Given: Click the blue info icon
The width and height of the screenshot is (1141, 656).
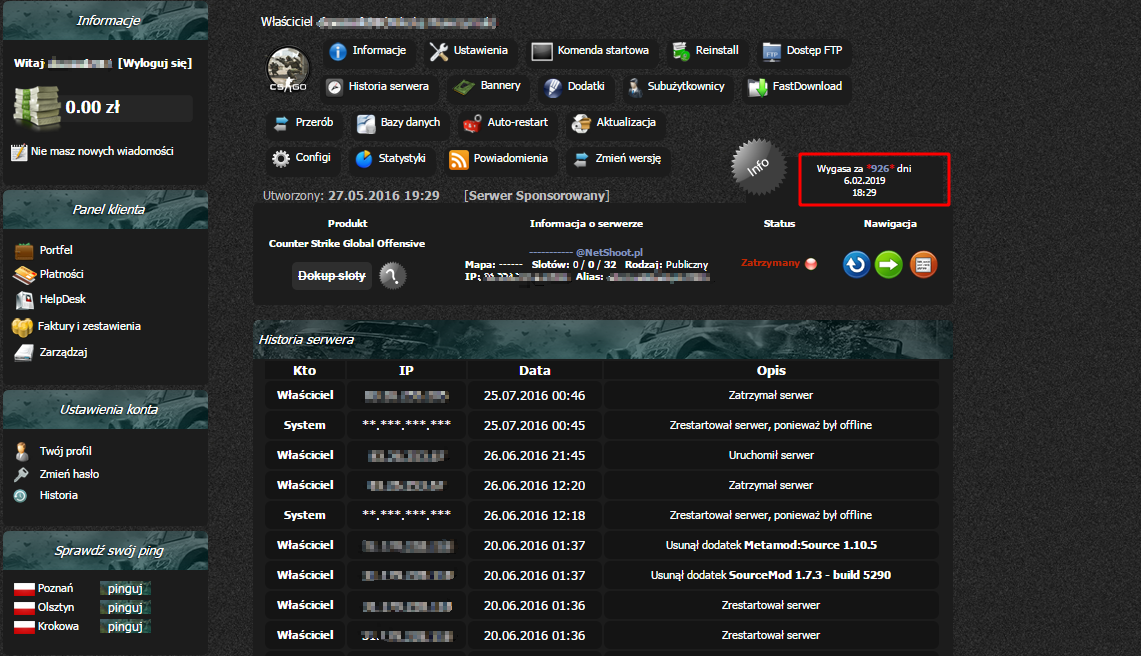Looking at the screenshot, I should click(338, 52).
